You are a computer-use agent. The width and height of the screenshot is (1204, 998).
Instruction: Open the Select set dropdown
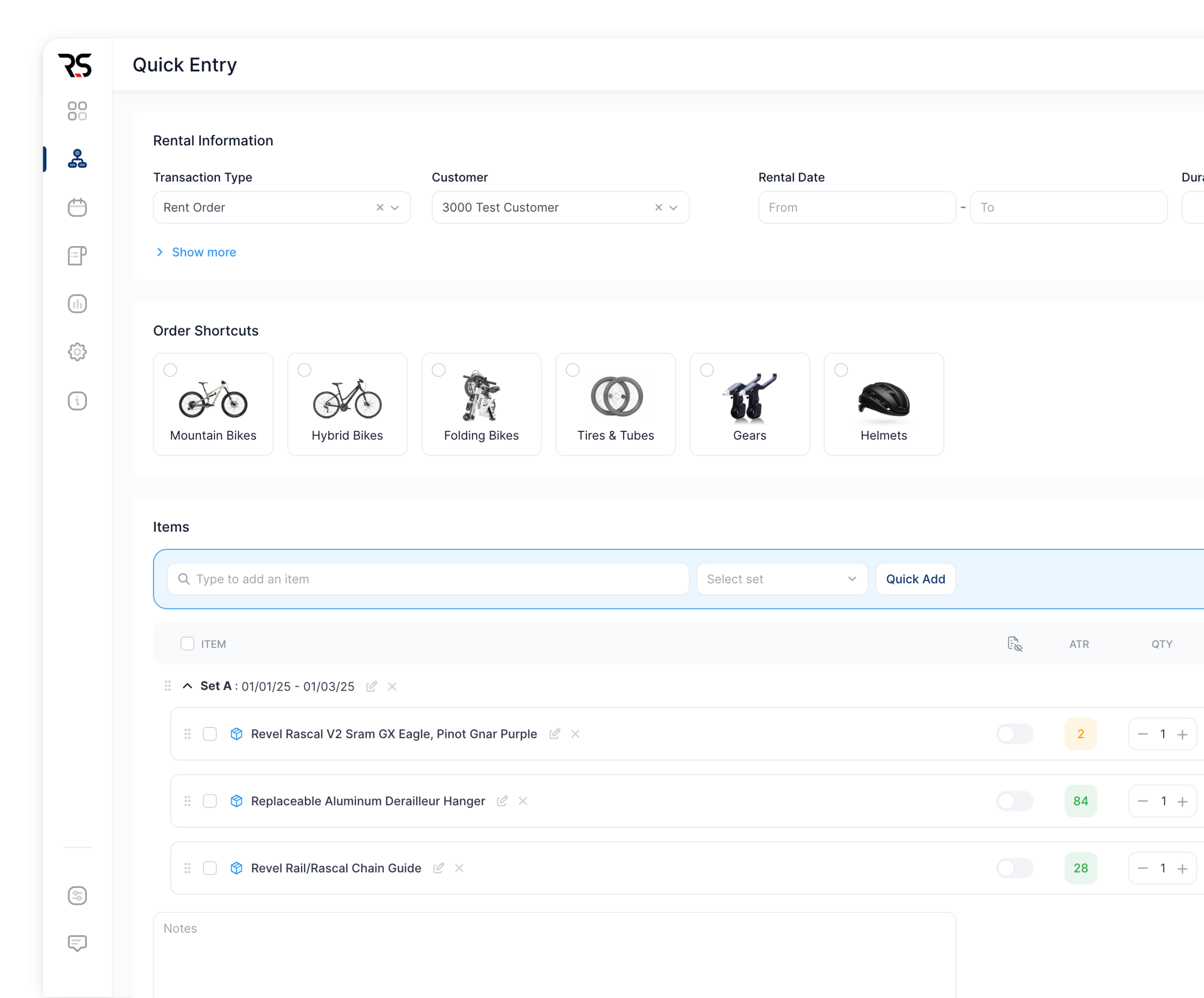pyautogui.click(x=782, y=579)
